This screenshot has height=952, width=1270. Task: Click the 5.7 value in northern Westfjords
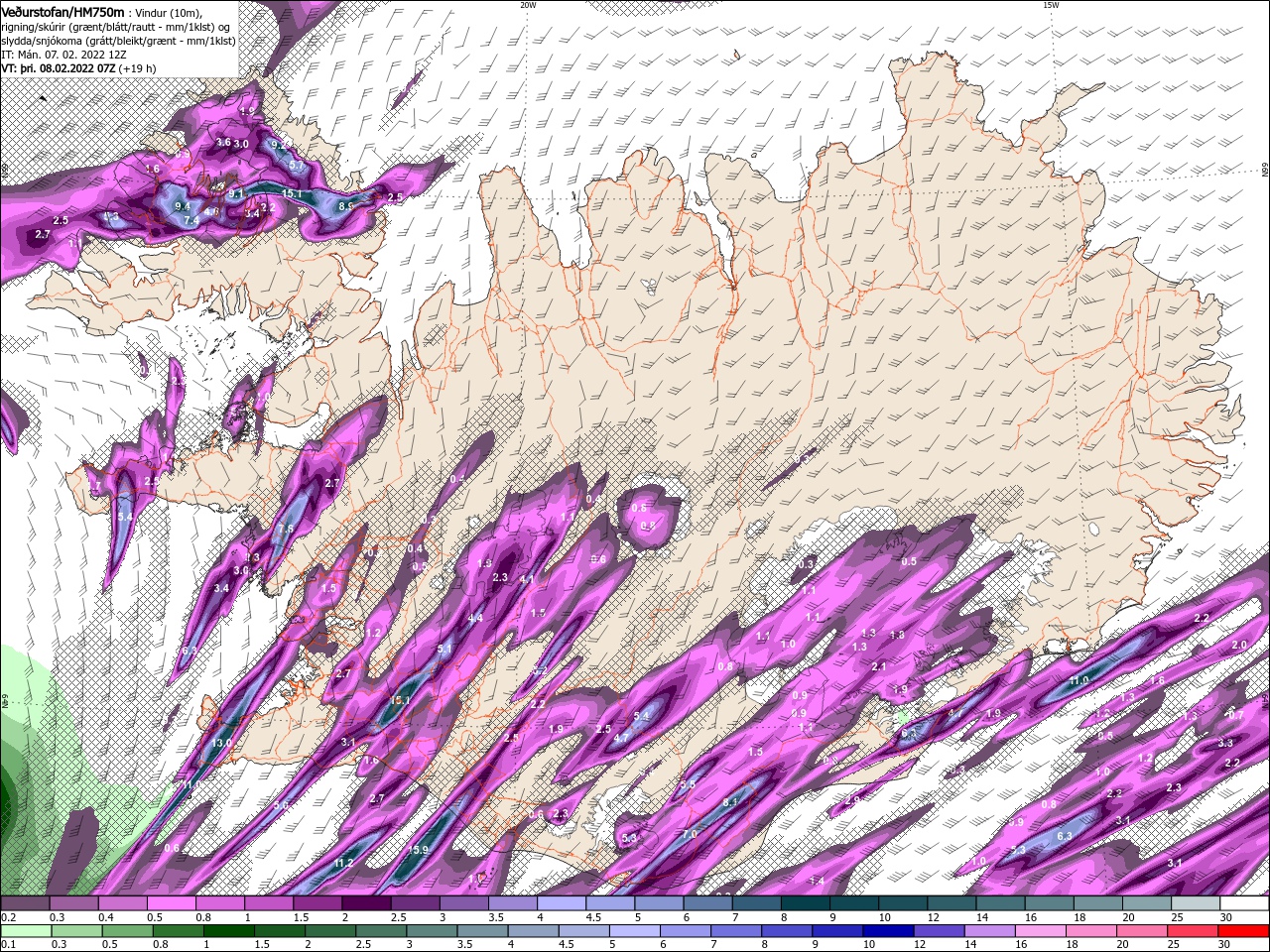pos(296,166)
